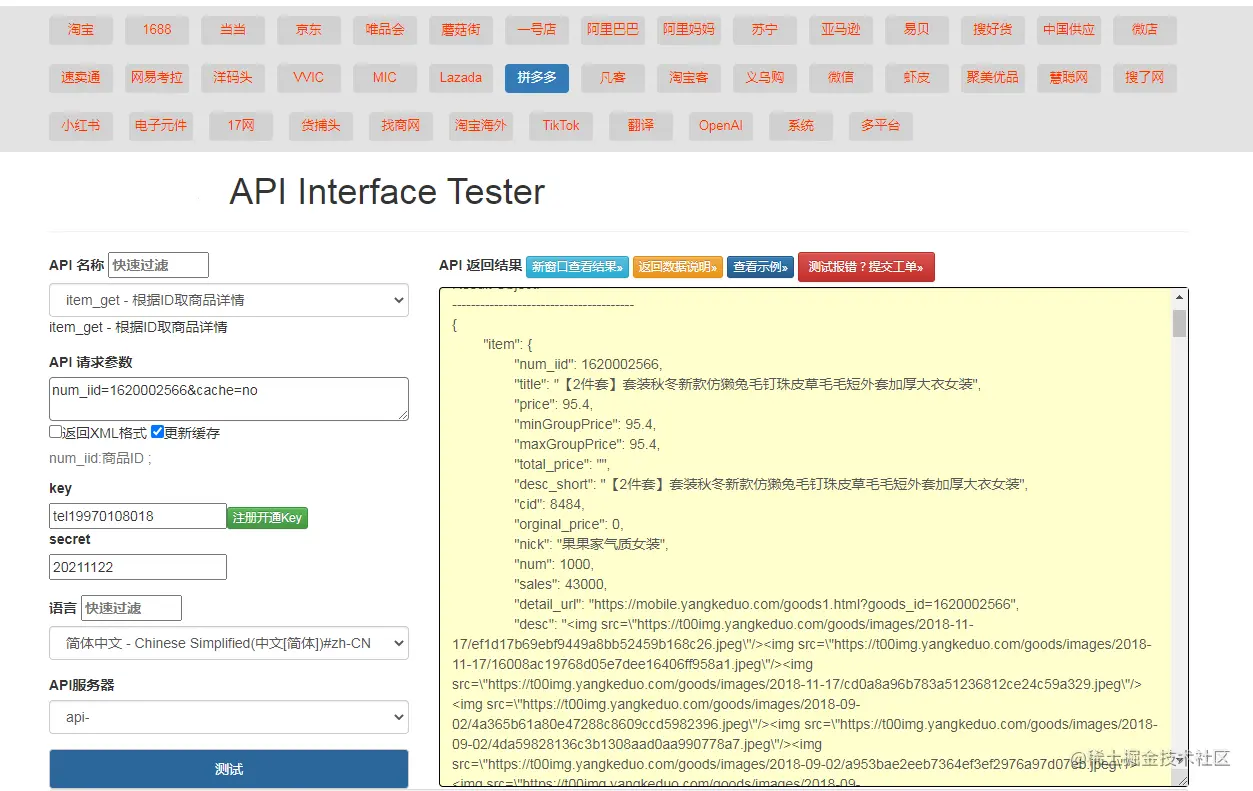The image size is (1253, 791).
Task: Switch to the 淘宝海外 tab
Action: pos(481,126)
